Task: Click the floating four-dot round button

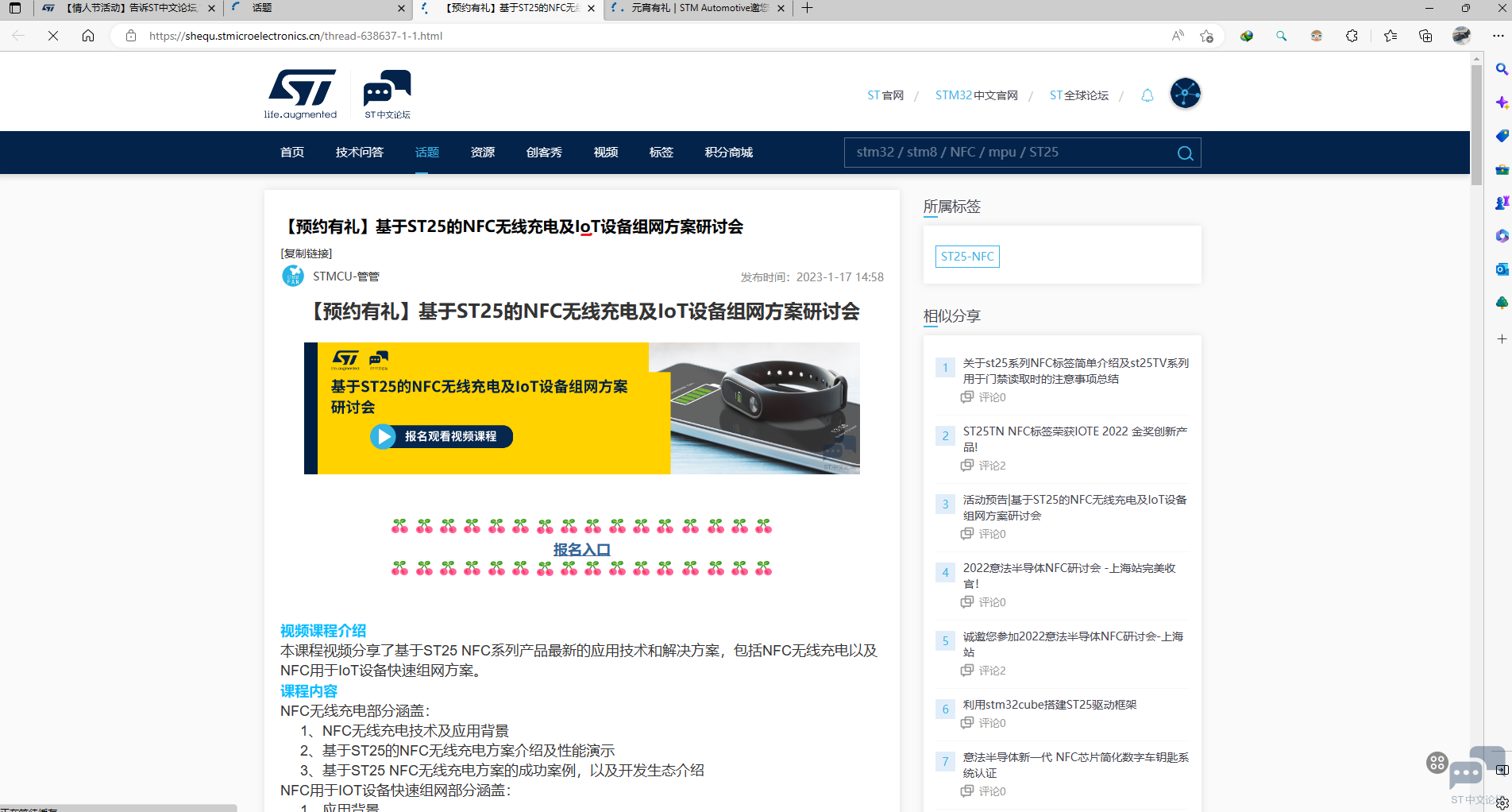Action: (1437, 763)
